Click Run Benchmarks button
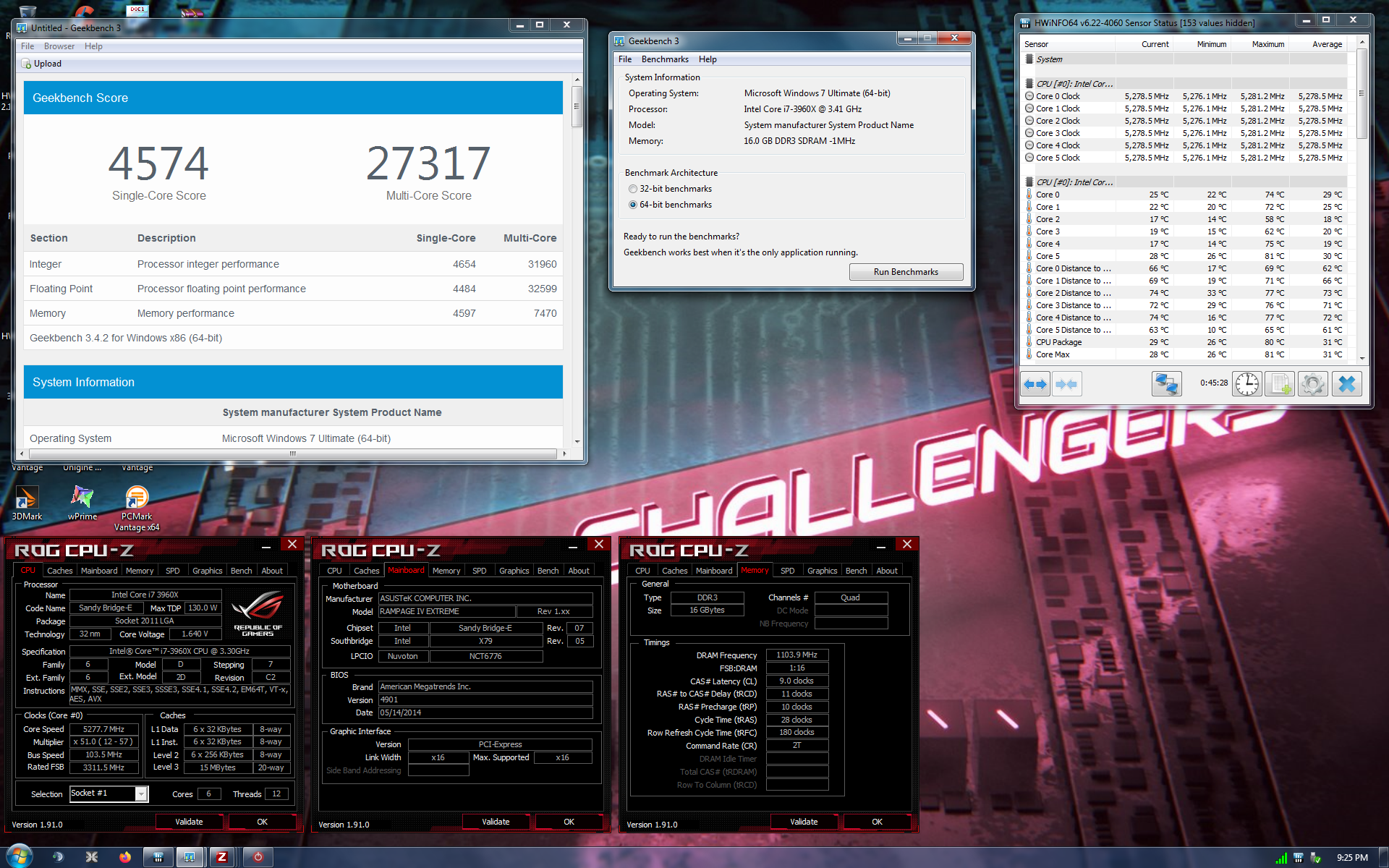This screenshot has height=868, width=1389. (x=906, y=272)
